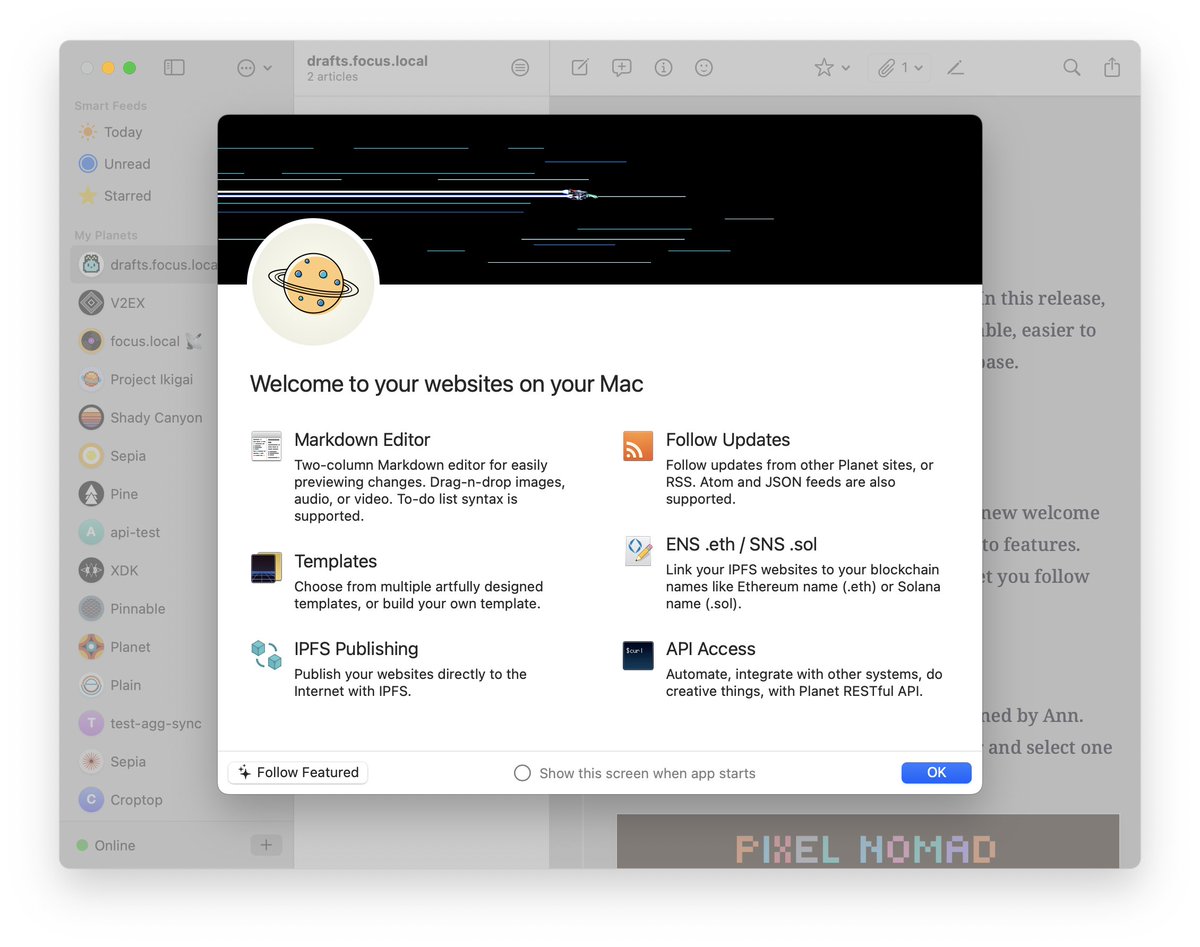Click the article list filter icon
The image size is (1200, 947).
tap(520, 68)
